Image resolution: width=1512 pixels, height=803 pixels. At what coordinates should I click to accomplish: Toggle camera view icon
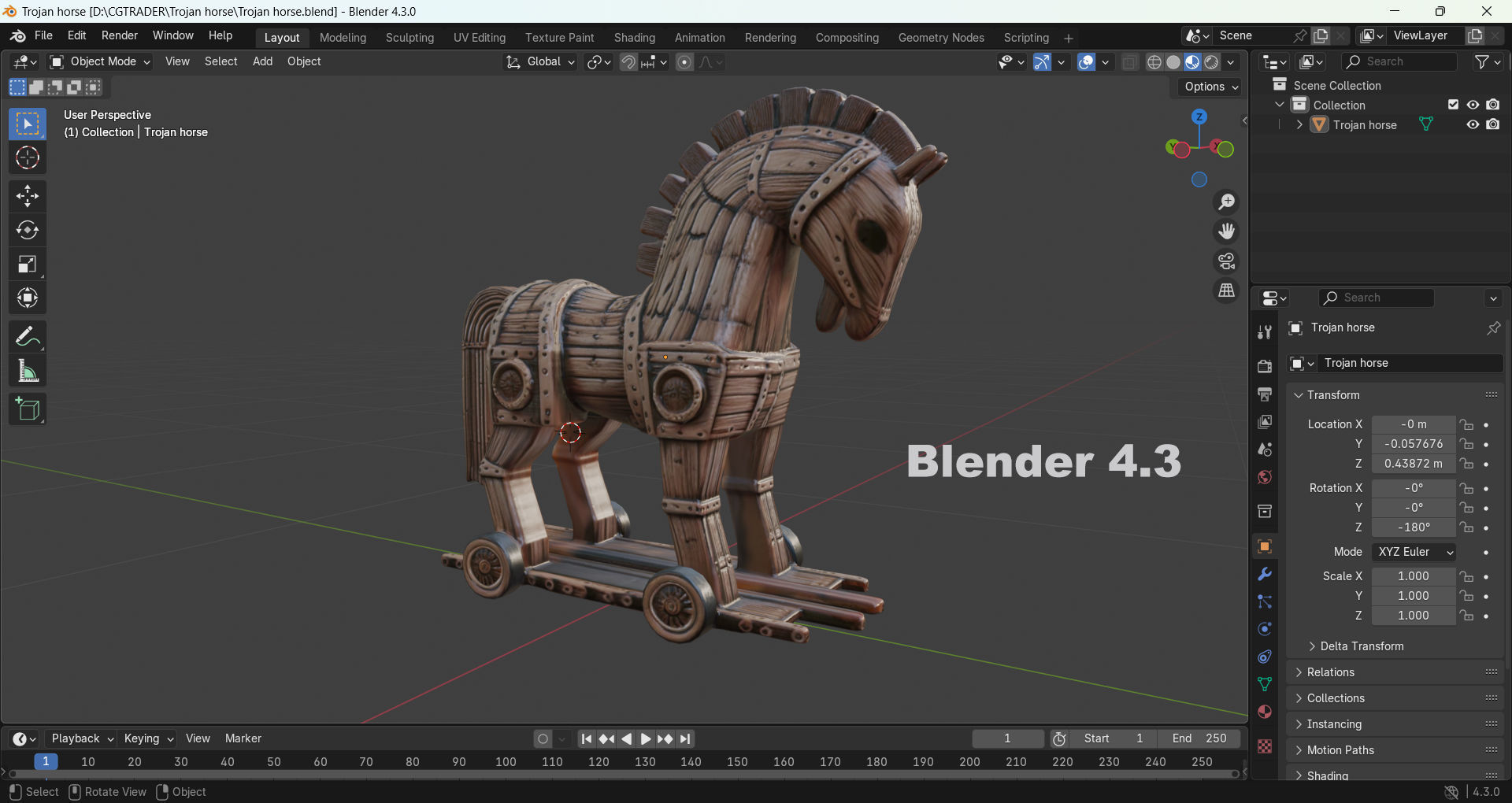1226,261
